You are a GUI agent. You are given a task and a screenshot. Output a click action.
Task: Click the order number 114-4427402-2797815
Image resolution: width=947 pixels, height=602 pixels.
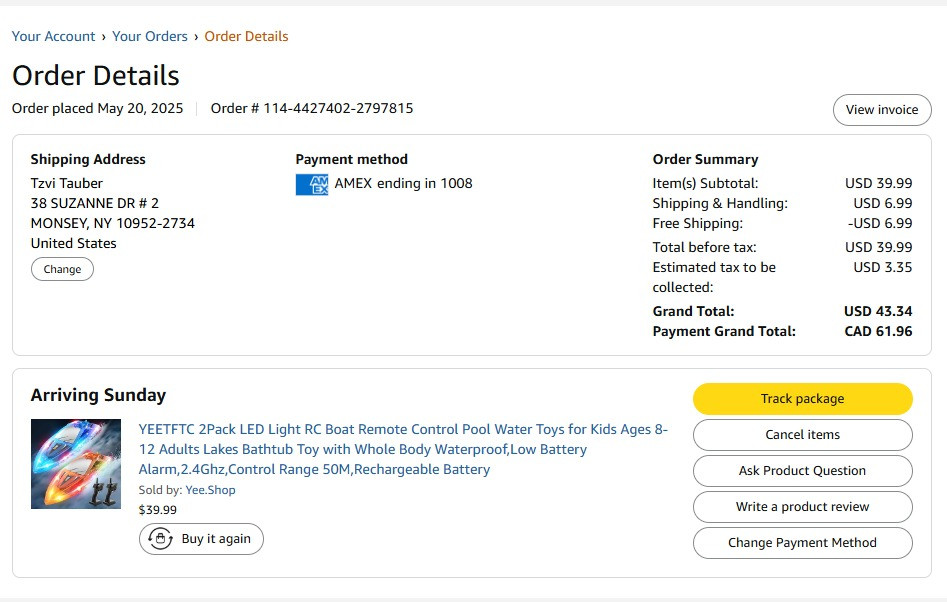coord(338,108)
